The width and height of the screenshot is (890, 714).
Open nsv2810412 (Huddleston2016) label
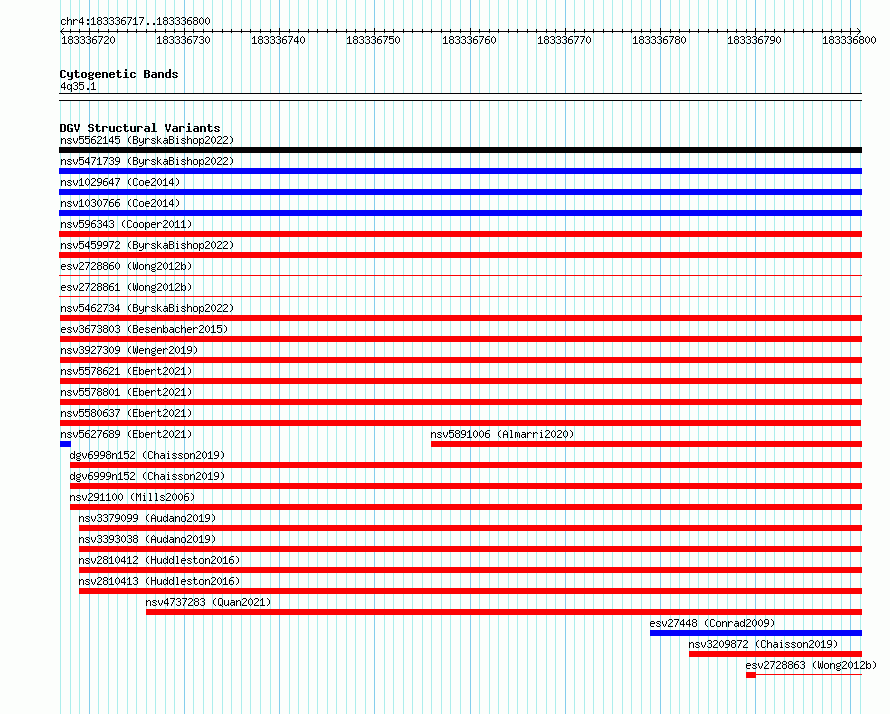(159, 560)
